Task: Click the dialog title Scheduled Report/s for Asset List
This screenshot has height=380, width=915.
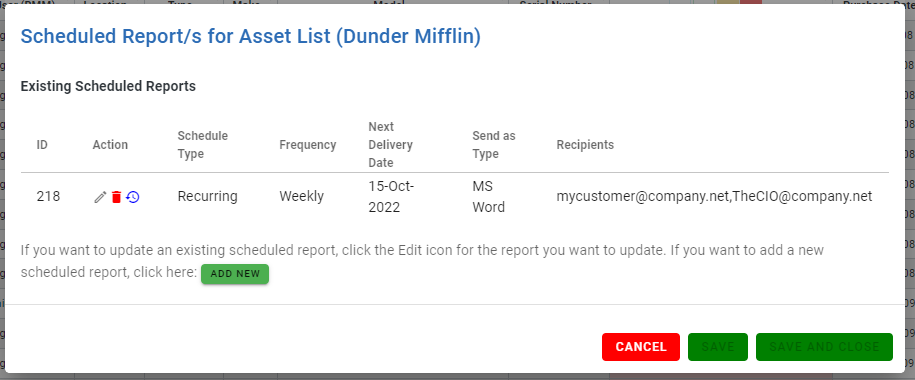Action: (x=250, y=36)
